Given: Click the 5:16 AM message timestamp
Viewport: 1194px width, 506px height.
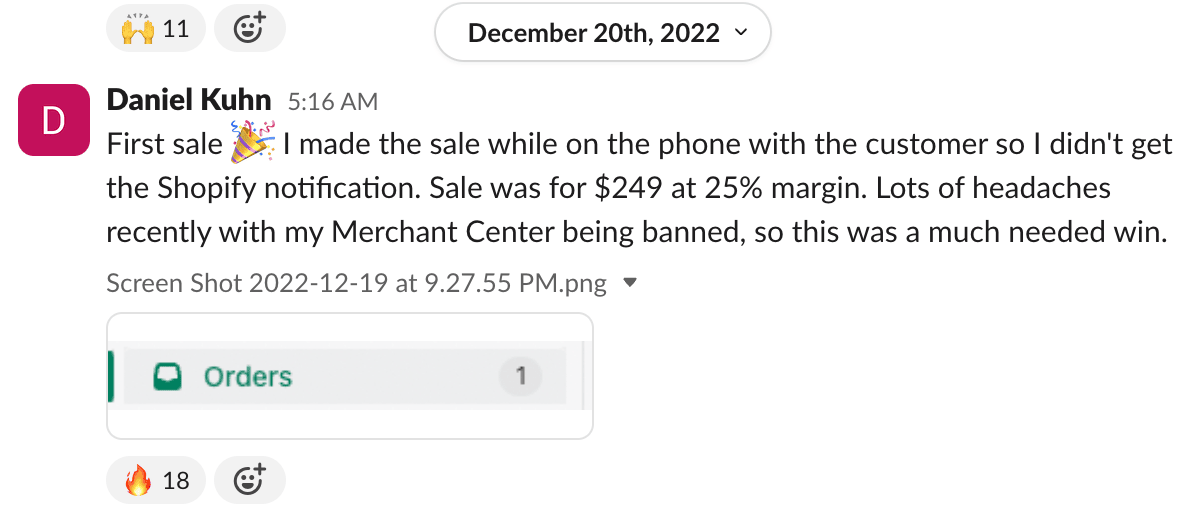Looking at the screenshot, I should coord(332,101).
